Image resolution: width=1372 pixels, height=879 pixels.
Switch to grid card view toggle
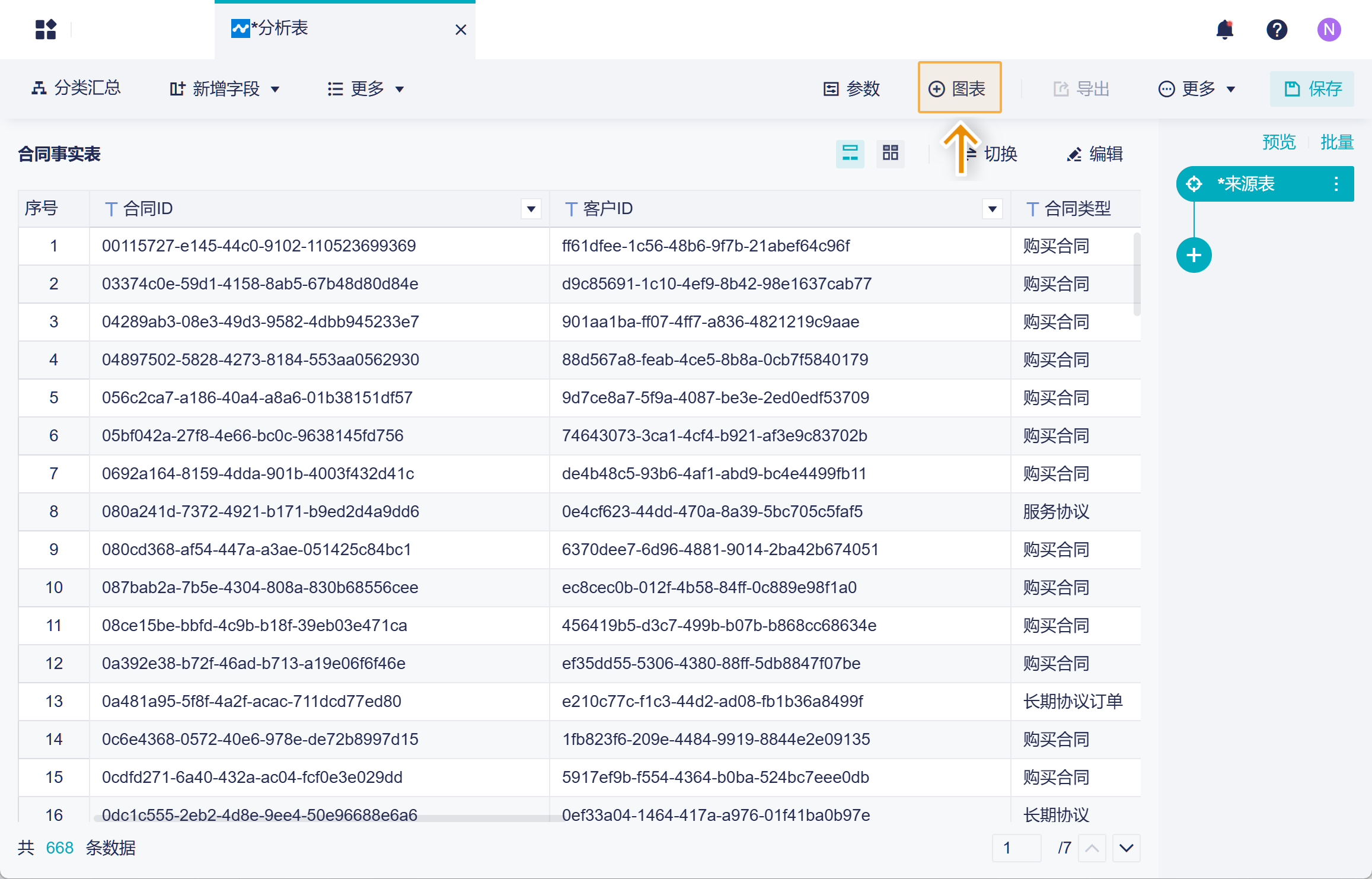click(890, 154)
